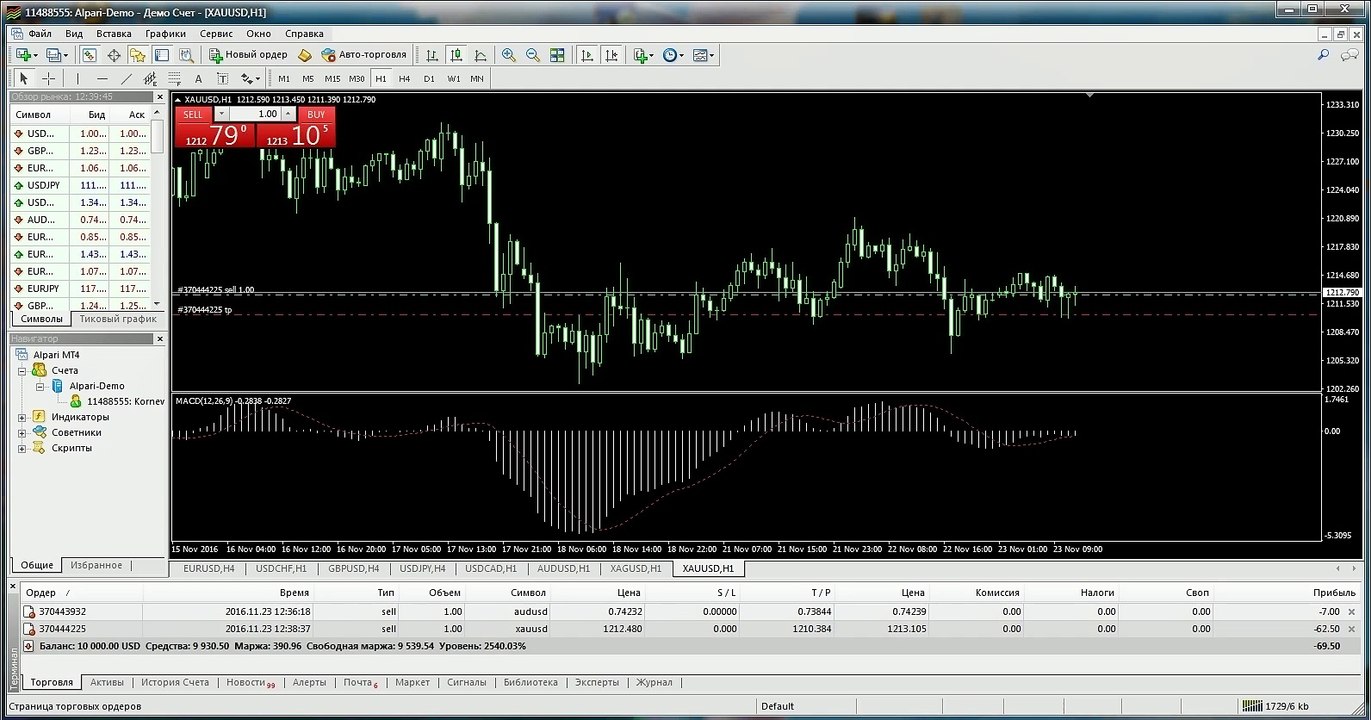
Task: Select EURJPY row in Market Watch
Action: pyautogui.click(x=80, y=288)
